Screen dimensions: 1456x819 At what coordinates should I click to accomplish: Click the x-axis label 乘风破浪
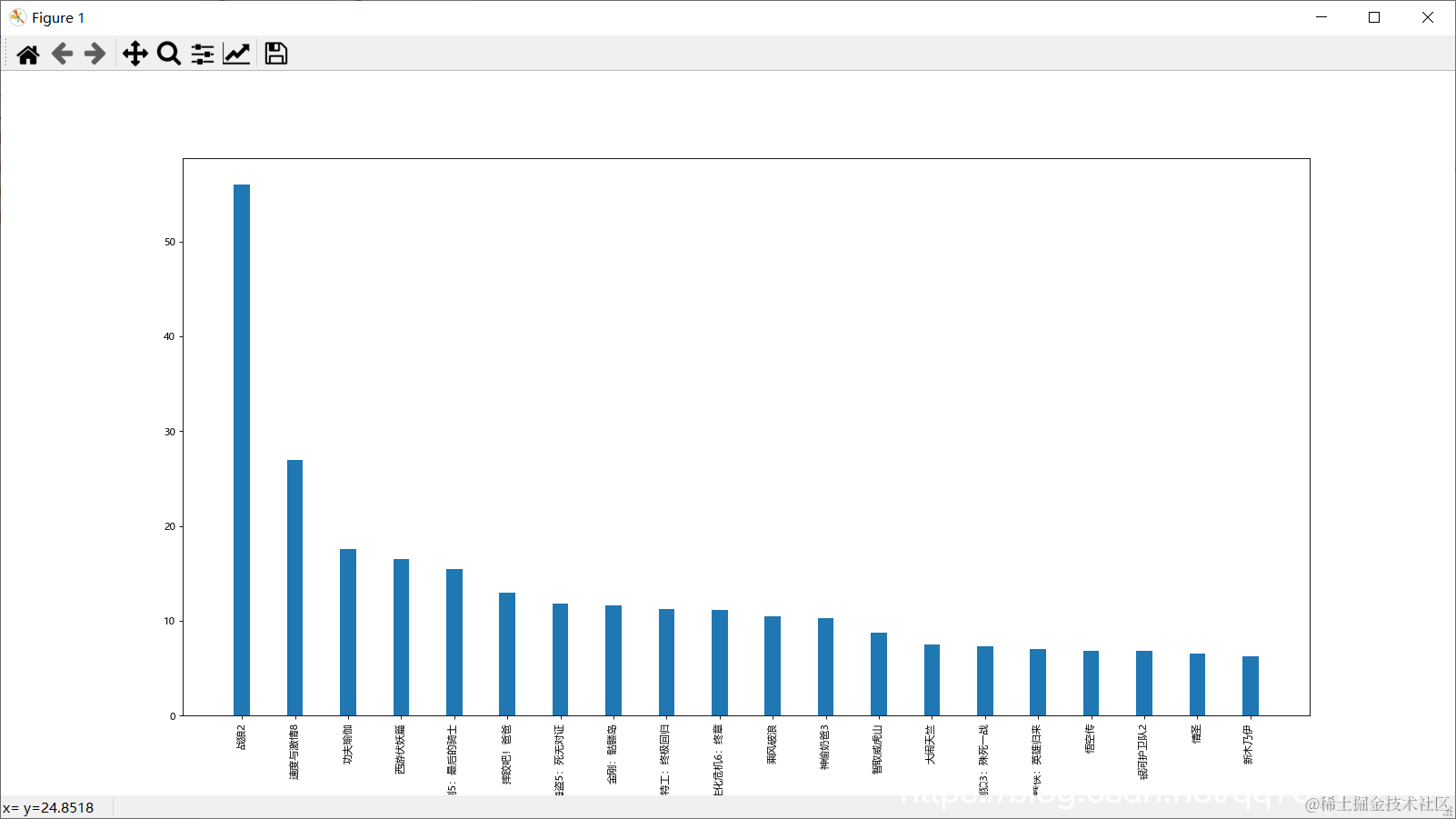[773, 744]
